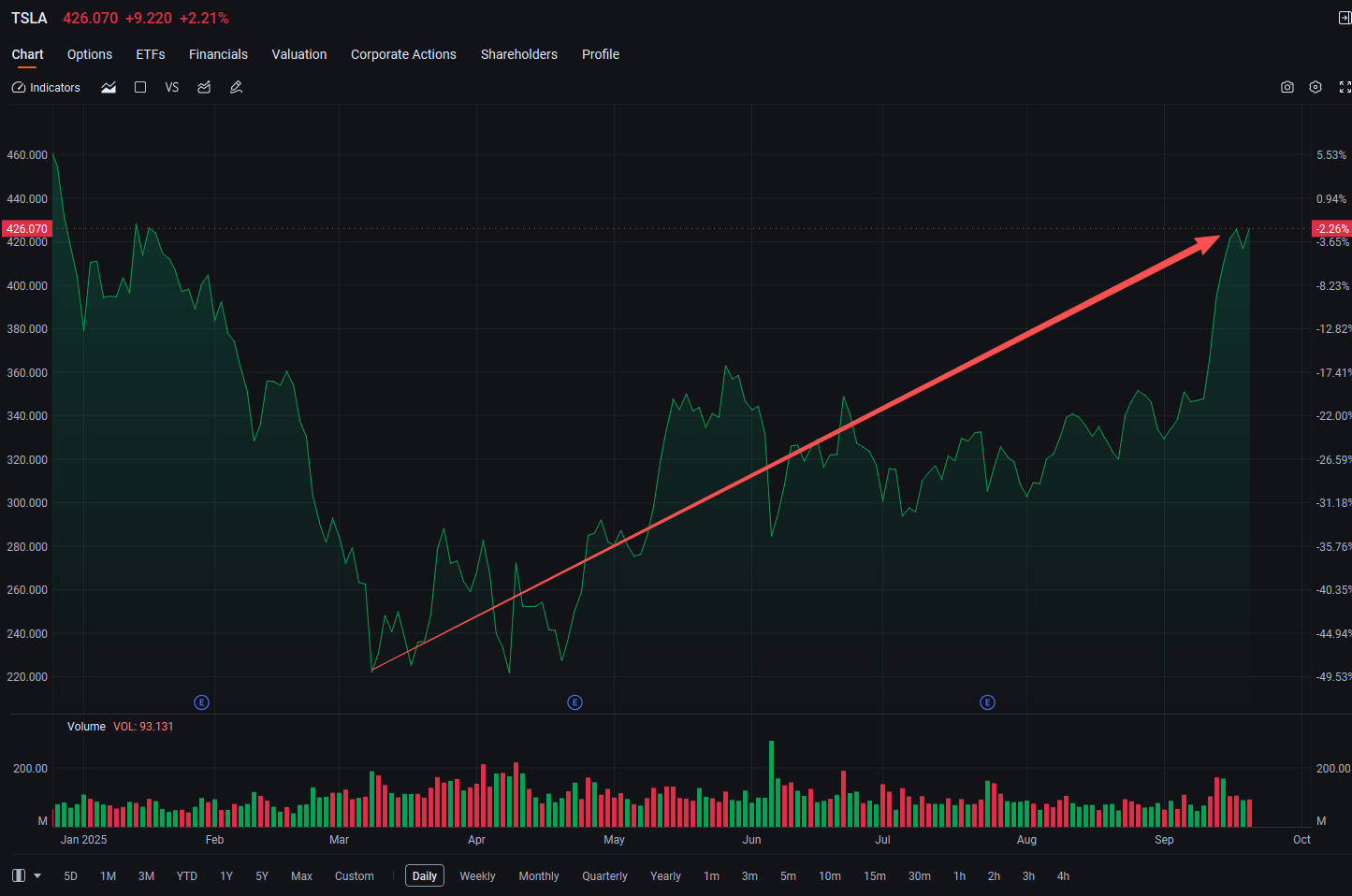Image resolution: width=1352 pixels, height=896 pixels.
Task: View the Corporate Actions tab
Action: (x=403, y=54)
